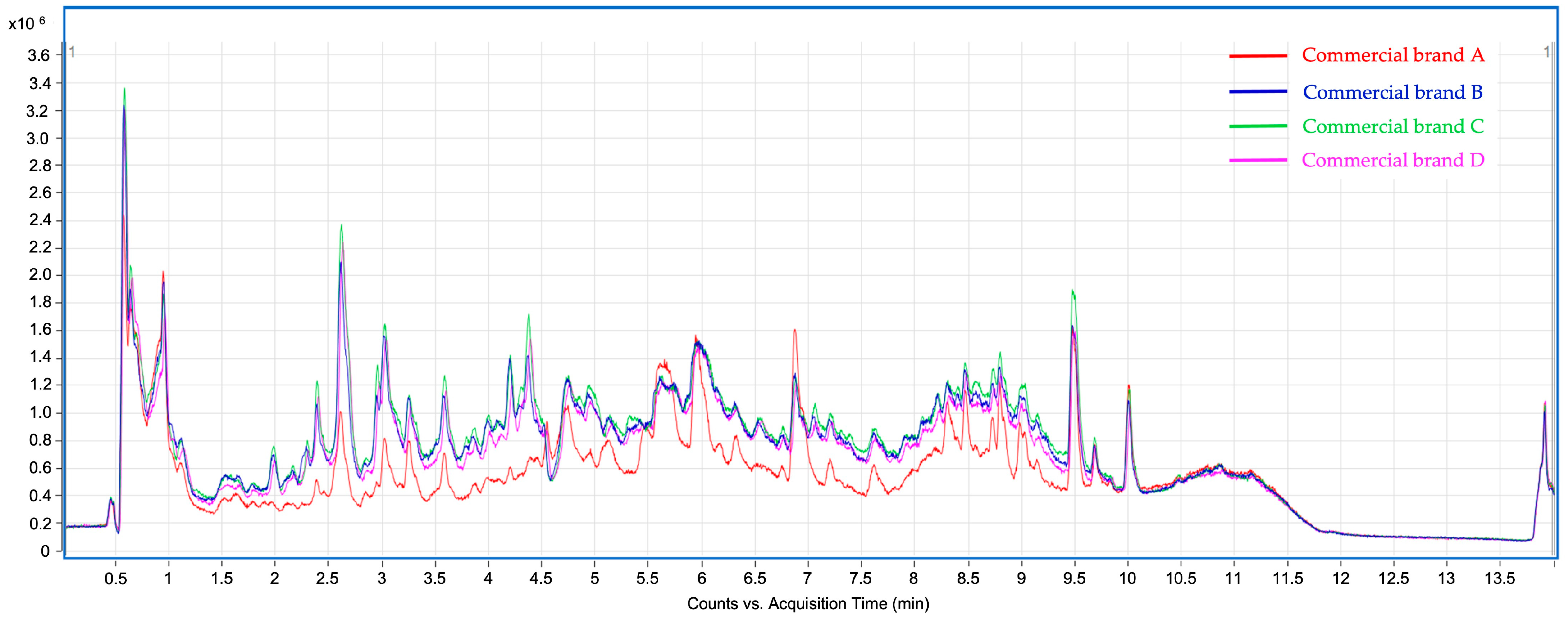The width and height of the screenshot is (1568, 622).
Task: Click the x10 6 y-axis scale label
Action: (x=26, y=23)
